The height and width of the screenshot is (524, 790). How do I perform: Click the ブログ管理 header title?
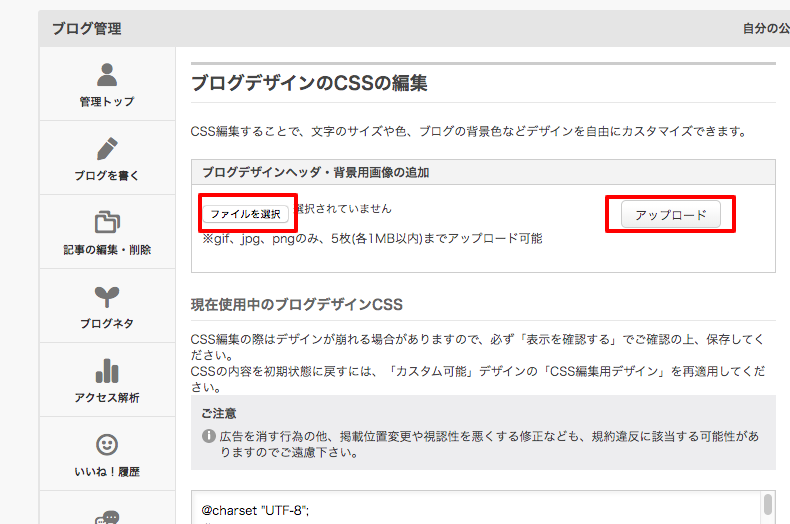[x=87, y=29]
